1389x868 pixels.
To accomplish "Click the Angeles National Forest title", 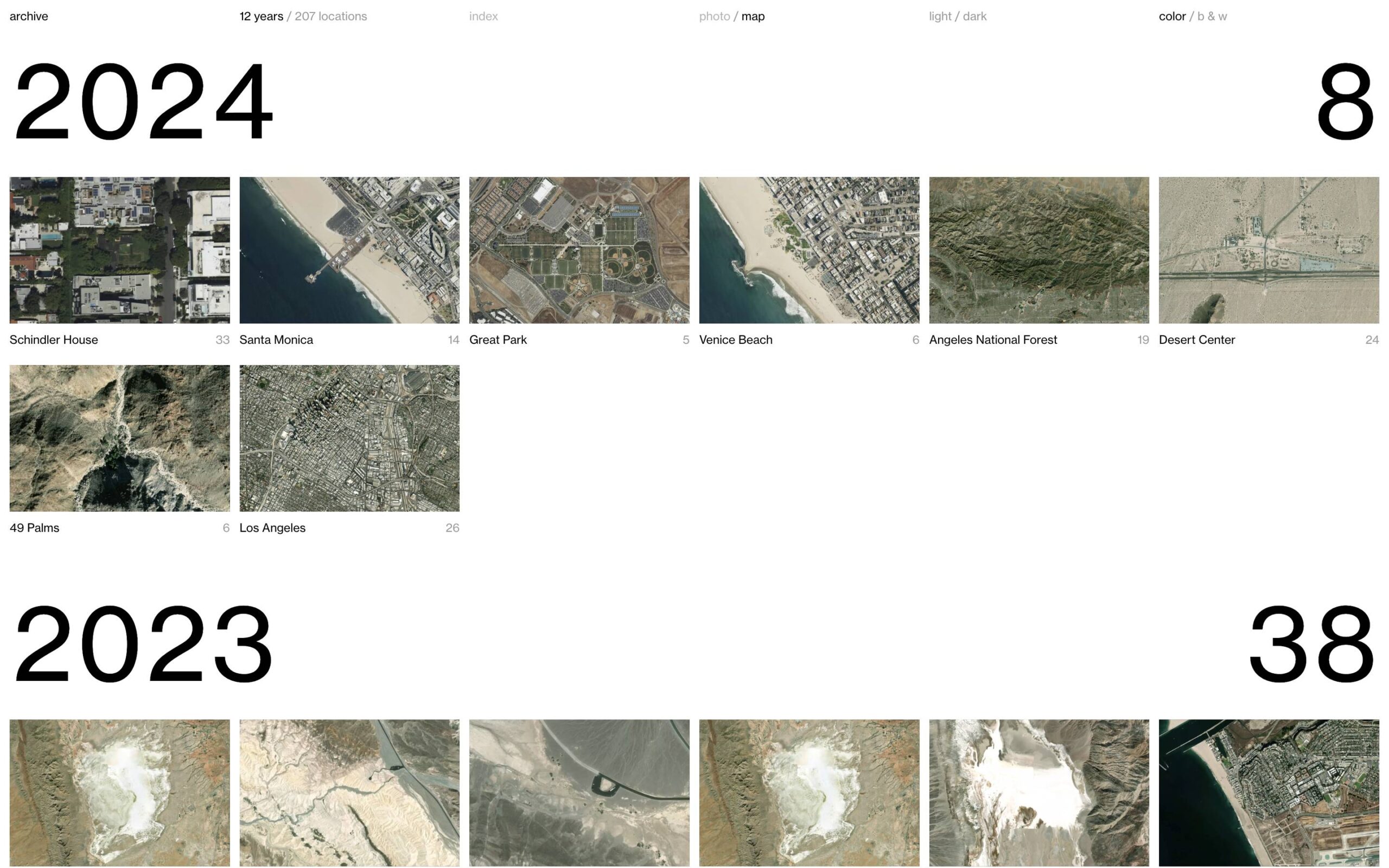I will pos(993,340).
